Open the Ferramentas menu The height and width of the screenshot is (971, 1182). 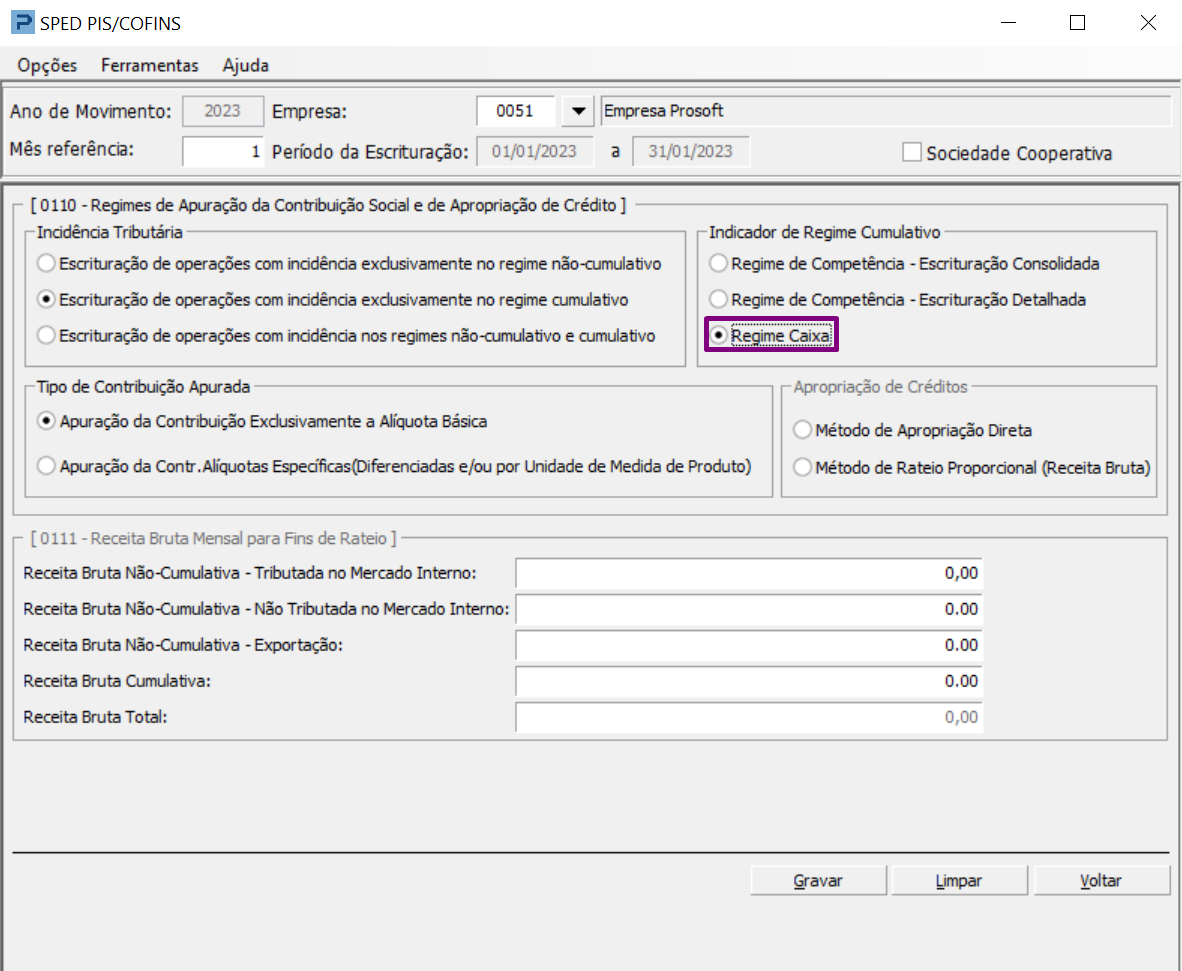tap(150, 65)
